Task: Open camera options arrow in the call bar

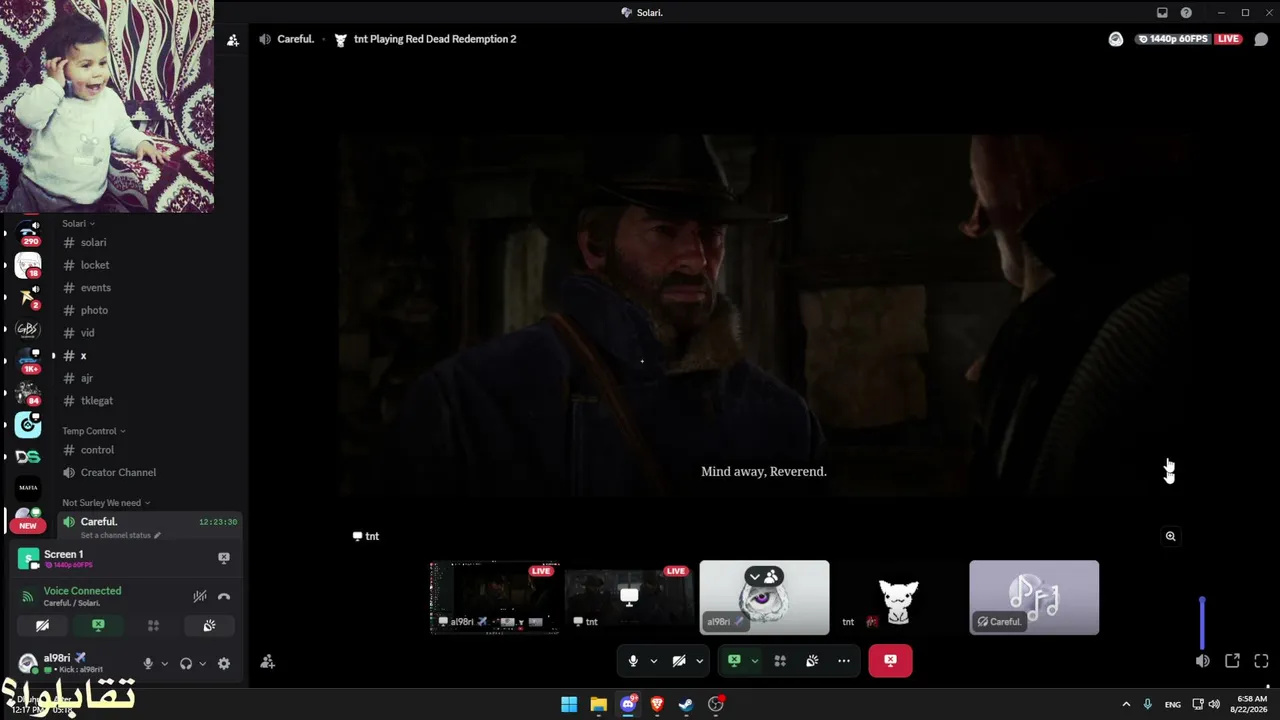Action: (x=699, y=661)
